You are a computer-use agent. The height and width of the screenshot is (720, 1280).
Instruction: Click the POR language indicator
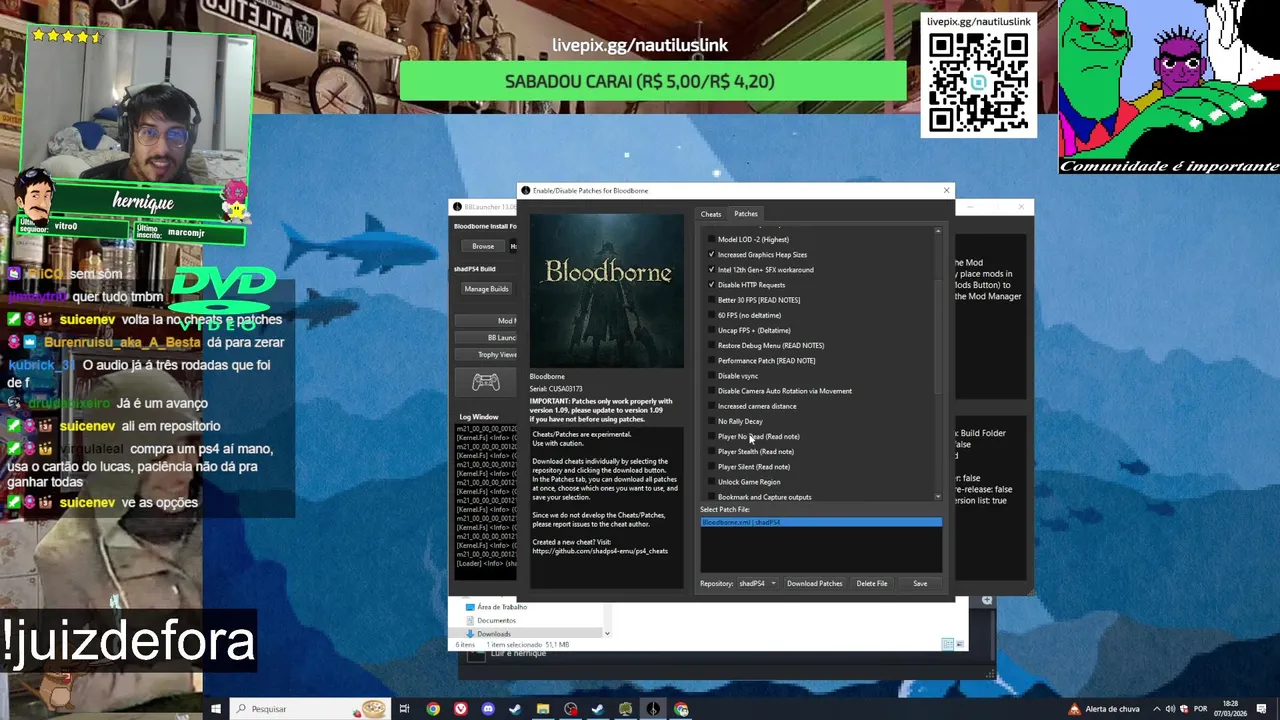coord(1201,709)
